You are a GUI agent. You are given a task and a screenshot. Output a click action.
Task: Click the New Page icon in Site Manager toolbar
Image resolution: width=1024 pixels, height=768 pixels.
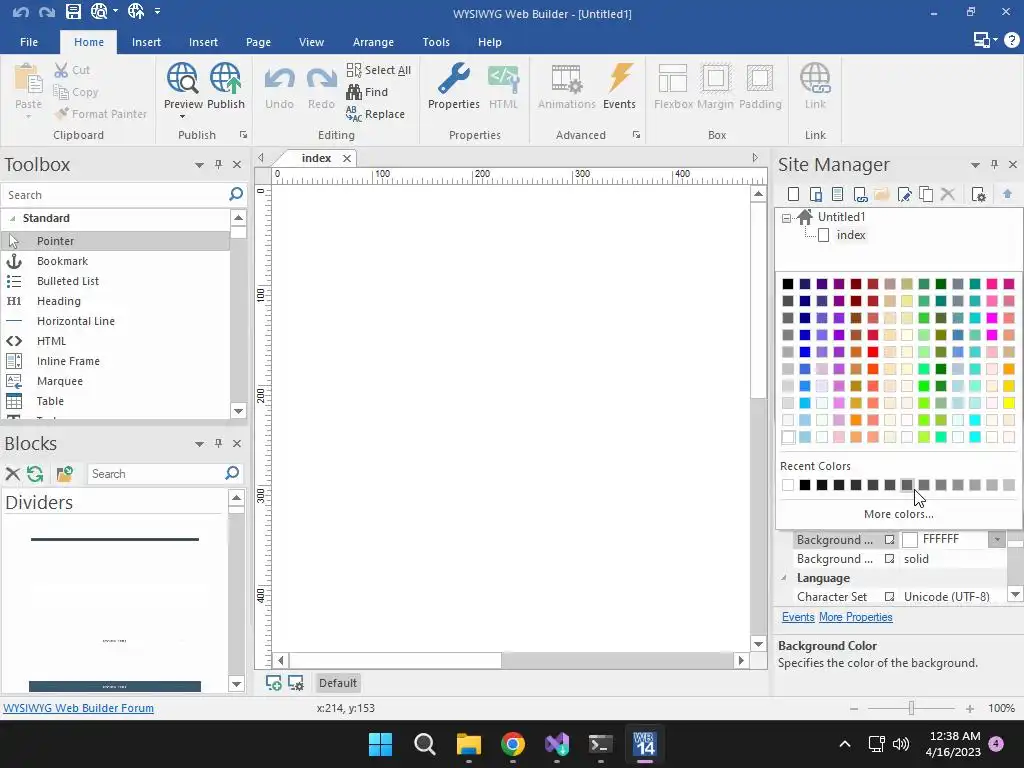793,194
